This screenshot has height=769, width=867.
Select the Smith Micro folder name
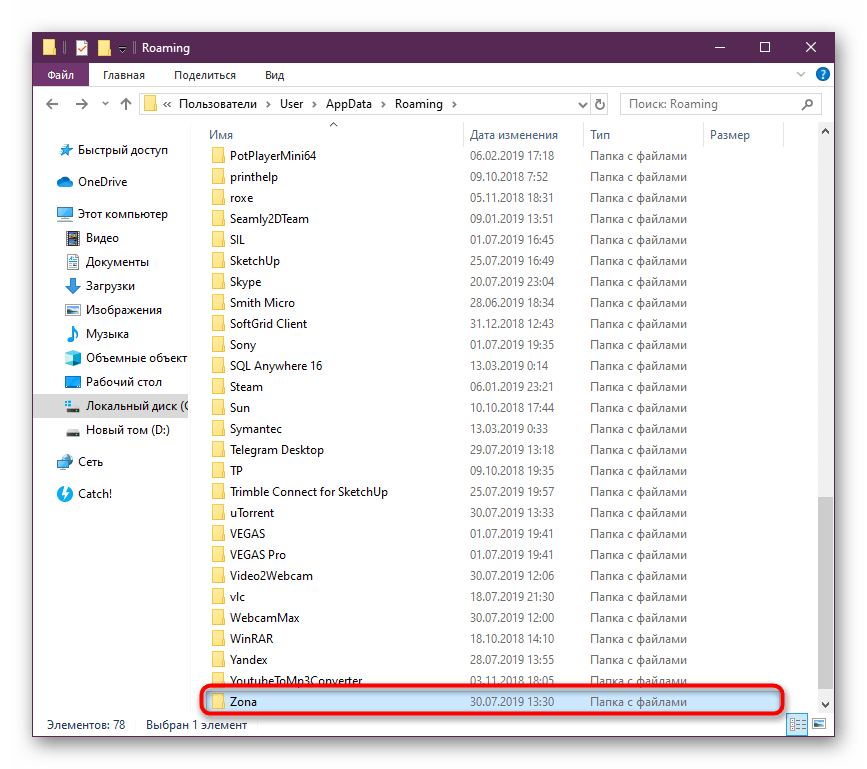click(263, 303)
